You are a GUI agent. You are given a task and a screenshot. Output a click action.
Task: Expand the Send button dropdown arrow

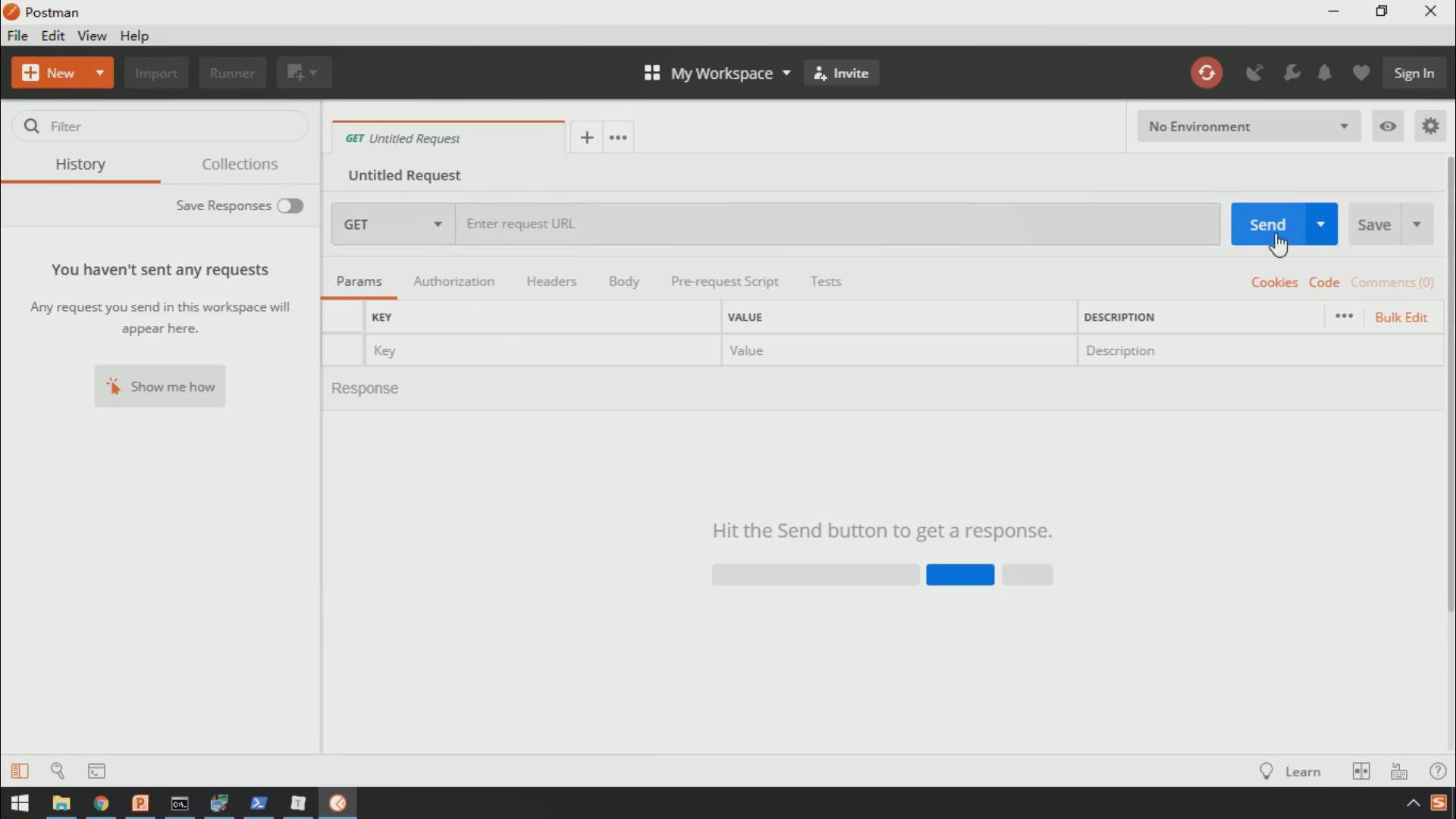1321,223
